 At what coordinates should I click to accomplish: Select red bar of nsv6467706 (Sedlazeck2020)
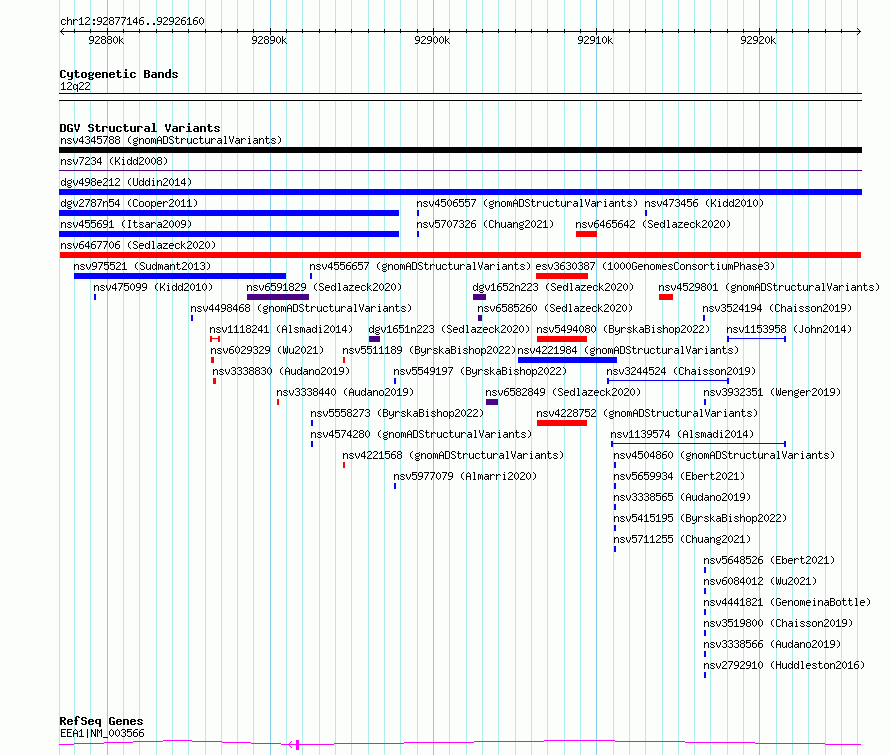460,255
